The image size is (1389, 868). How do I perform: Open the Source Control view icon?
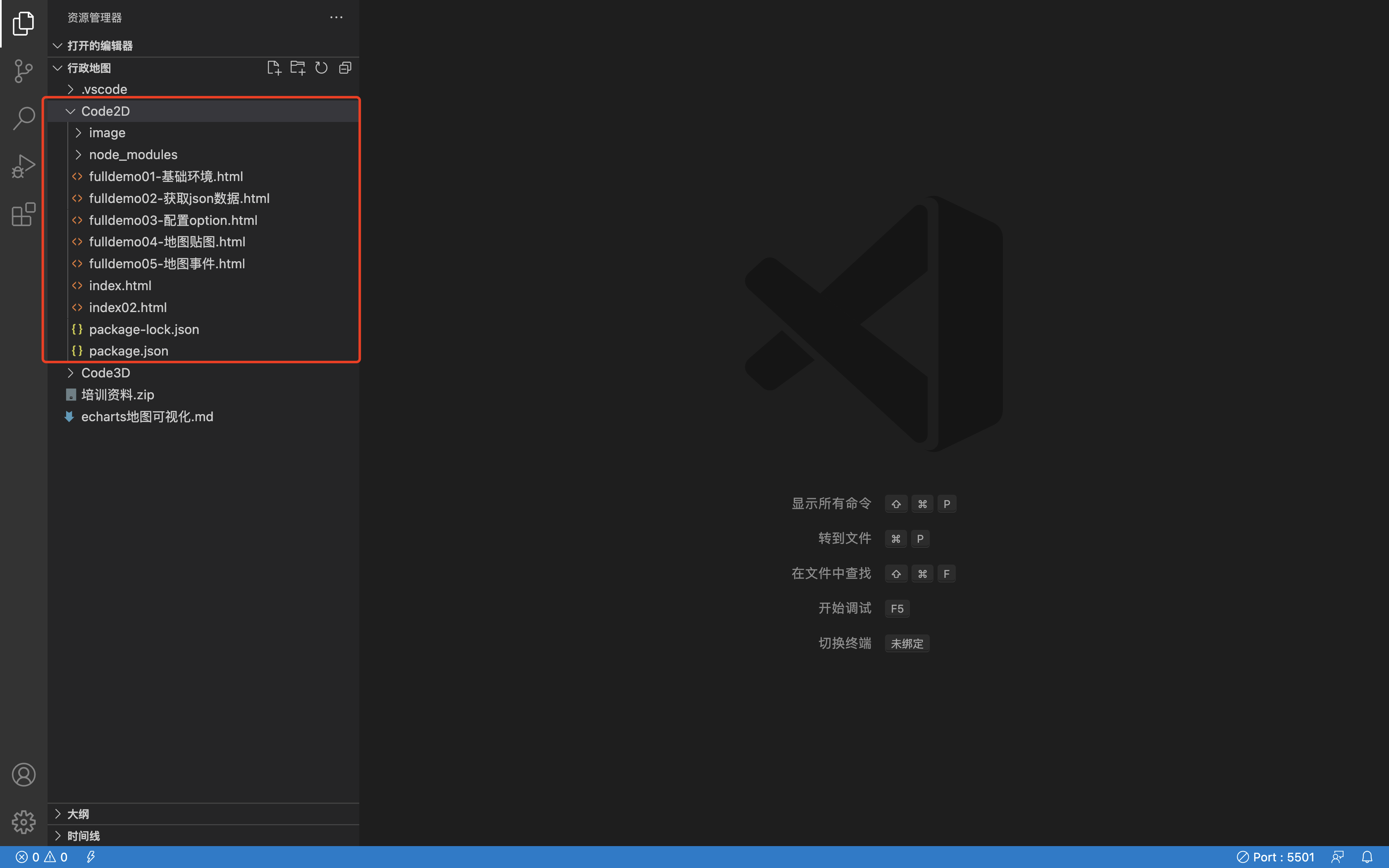[x=23, y=71]
